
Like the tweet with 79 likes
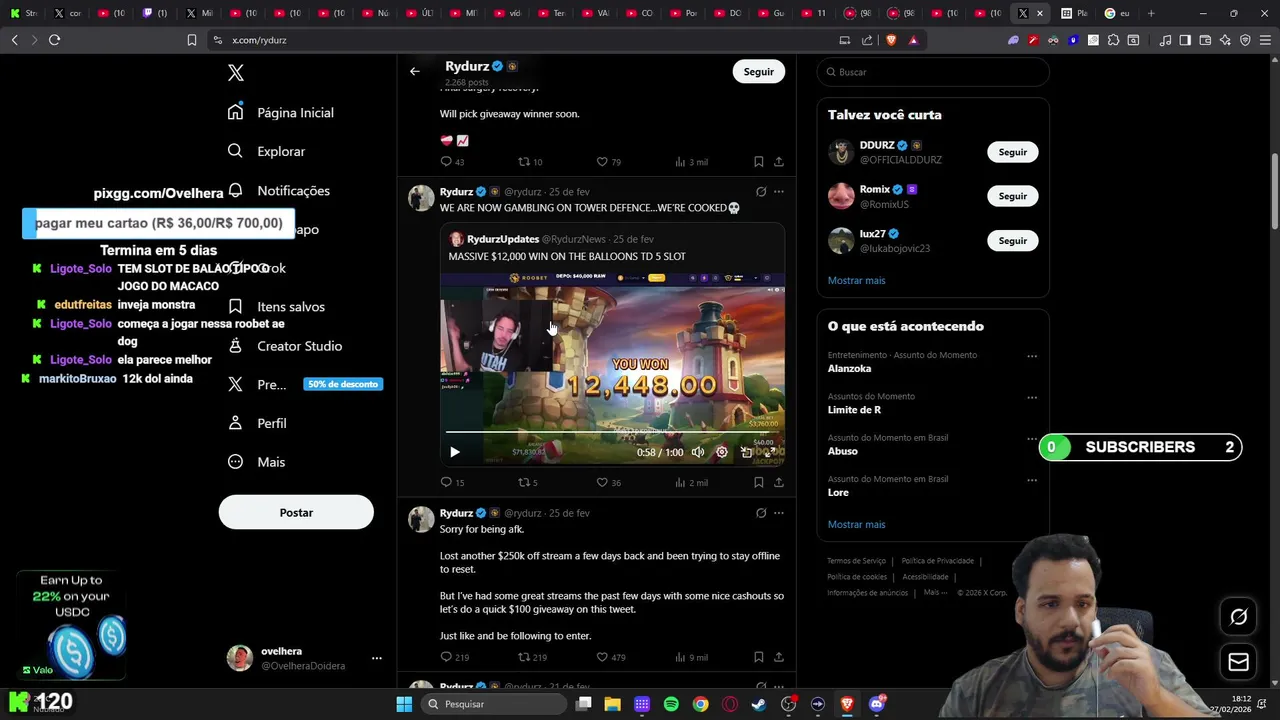(602, 161)
